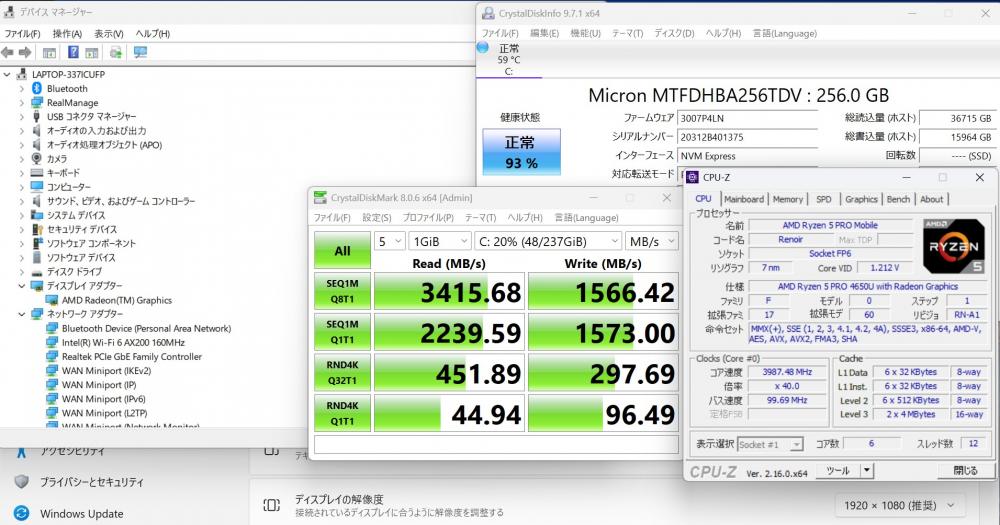
Task: Click the scan for hardware changes monitor icon
Action: click(x=140, y=52)
